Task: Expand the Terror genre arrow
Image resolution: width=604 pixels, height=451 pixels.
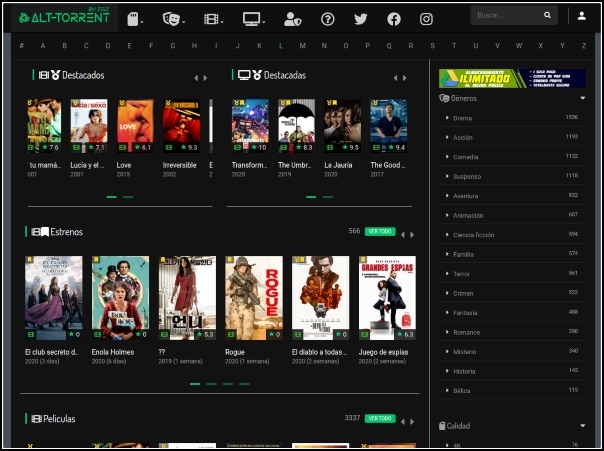Action: pyautogui.click(x=447, y=273)
